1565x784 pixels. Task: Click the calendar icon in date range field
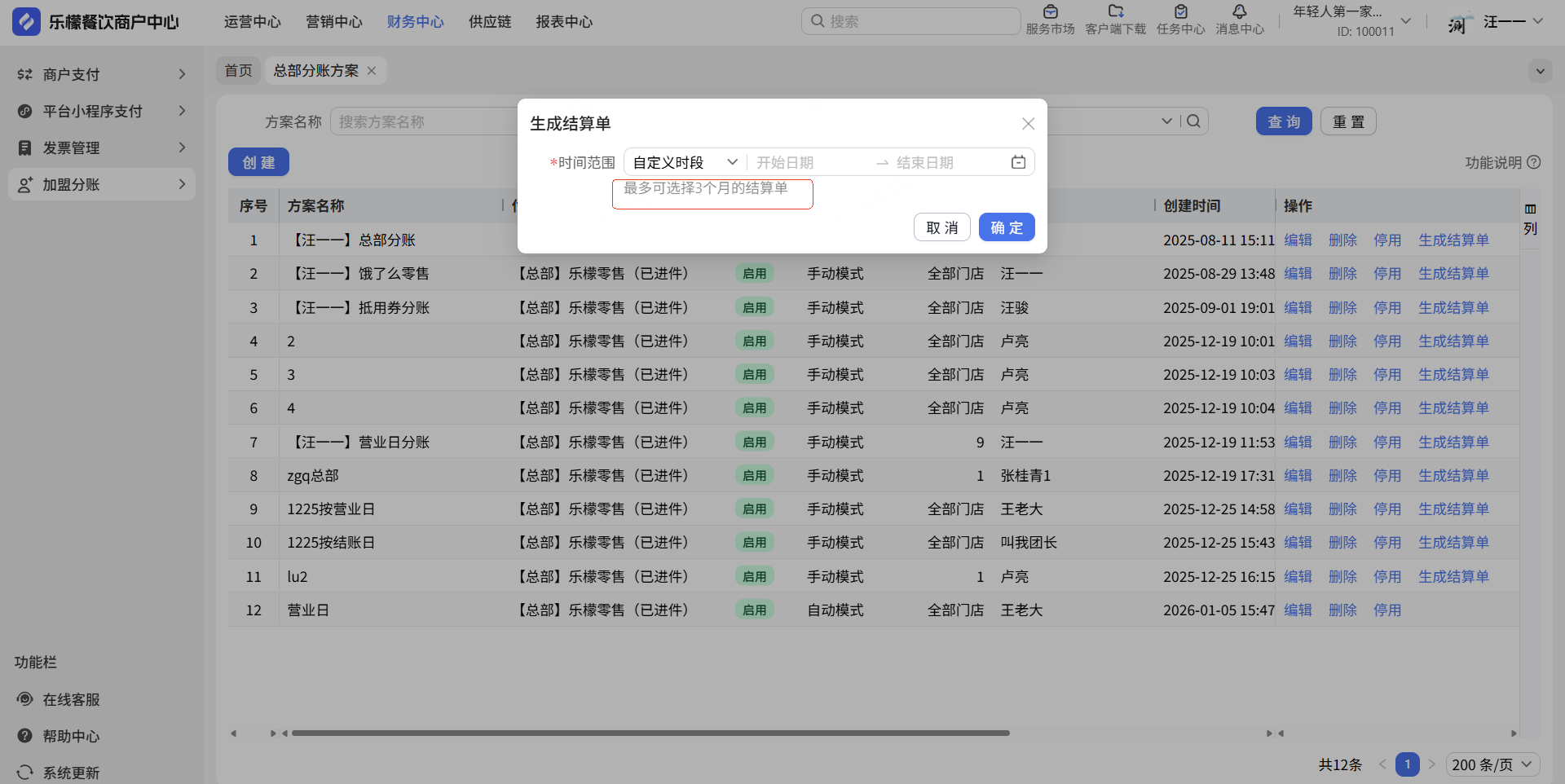click(1018, 162)
